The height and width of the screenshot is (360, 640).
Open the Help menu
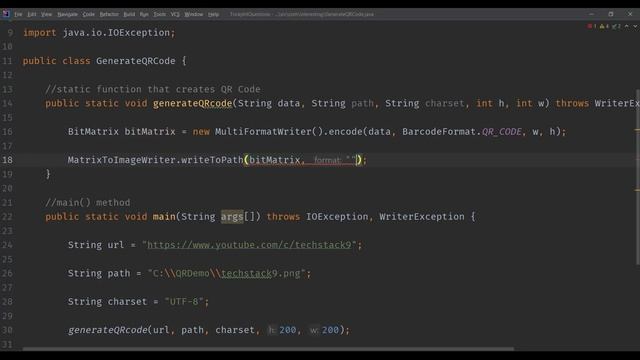(x=213, y=14)
